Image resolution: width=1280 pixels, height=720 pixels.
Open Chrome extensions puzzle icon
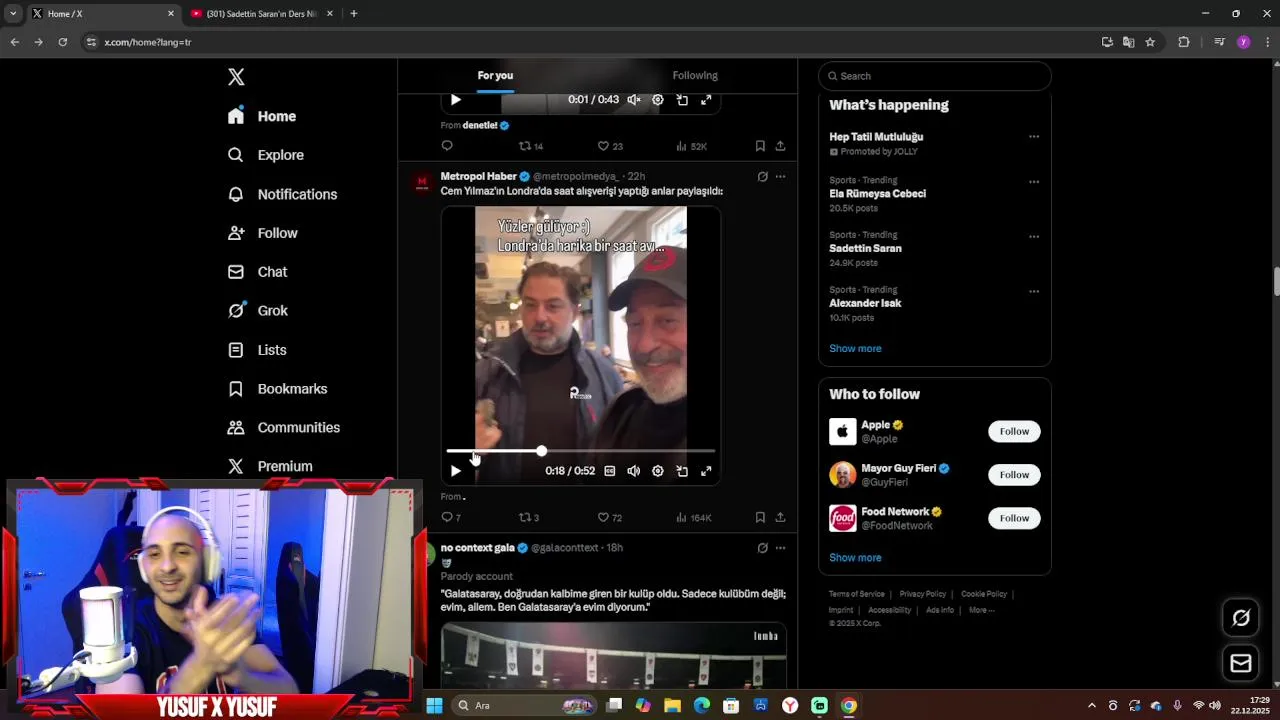(1184, 42)
